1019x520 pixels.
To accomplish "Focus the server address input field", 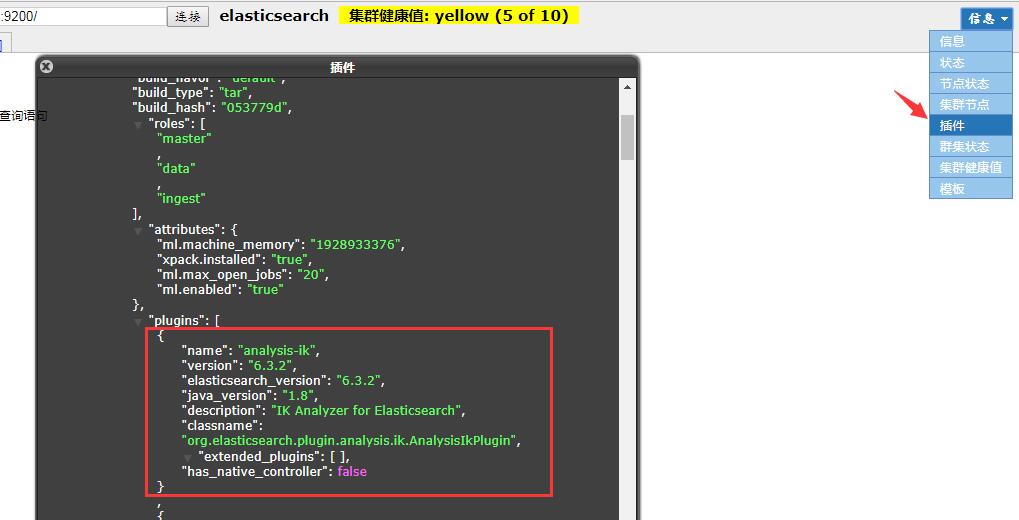I will 83,16.
